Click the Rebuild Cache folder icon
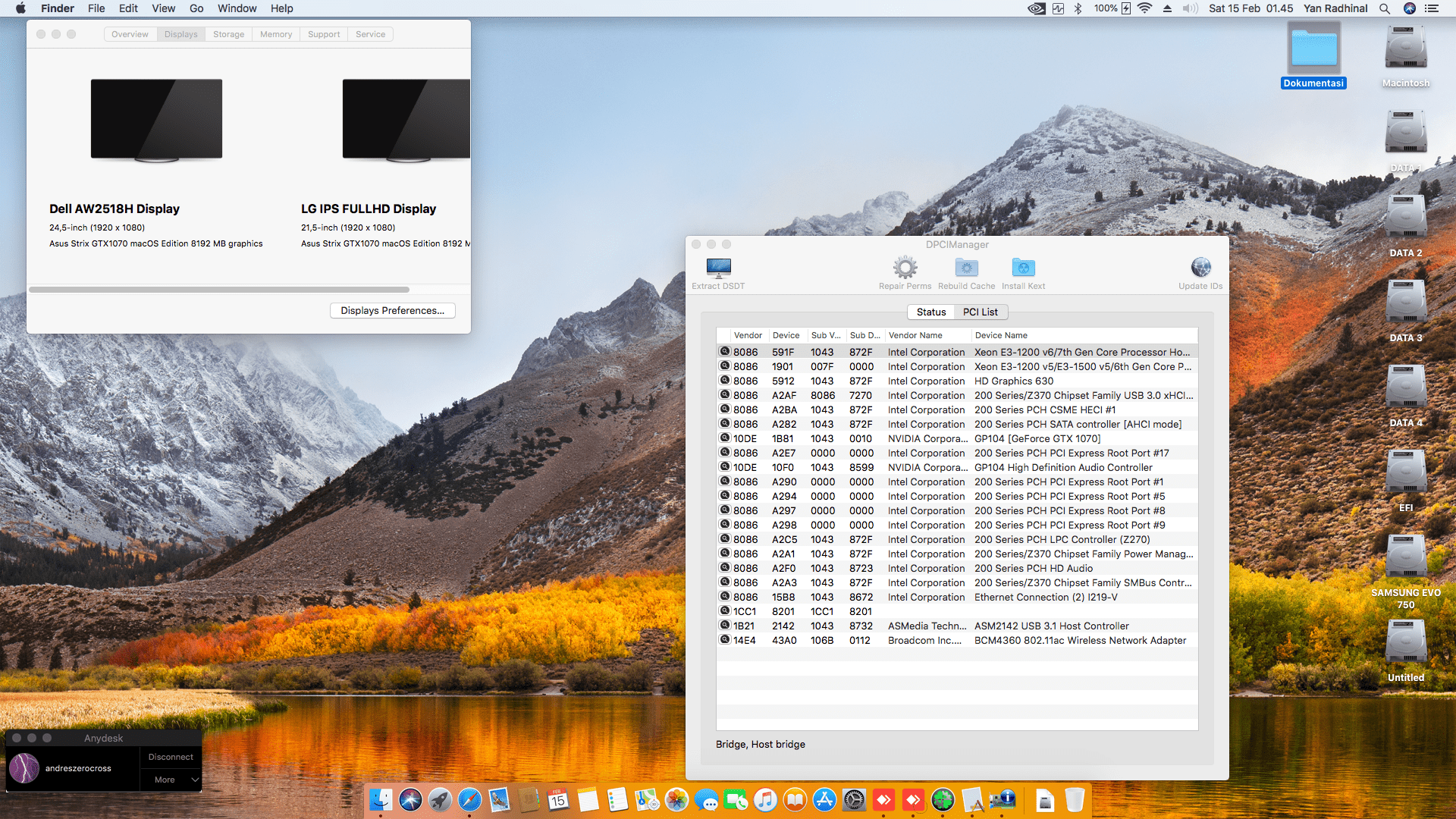This screenshot has width=1456, height=819. (966, 268)
